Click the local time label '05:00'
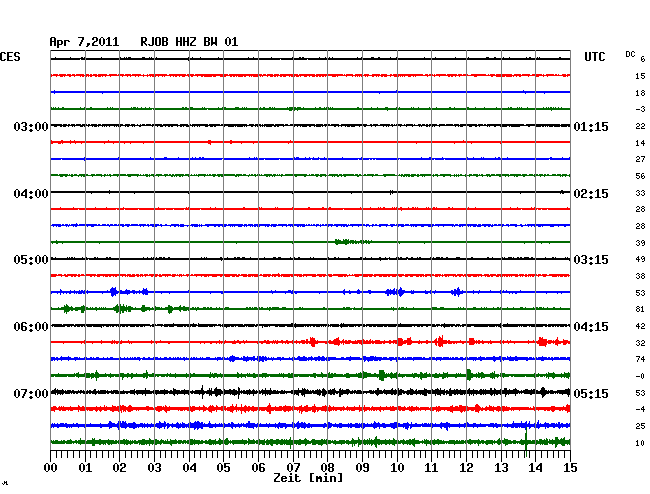 coord(31,260)
